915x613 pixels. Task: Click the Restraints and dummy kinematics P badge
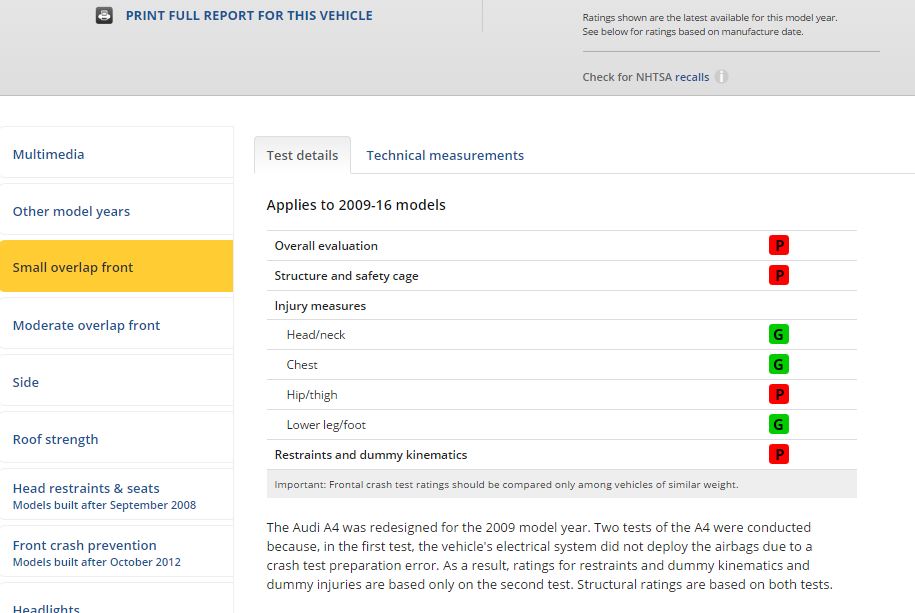pos(778,454)
